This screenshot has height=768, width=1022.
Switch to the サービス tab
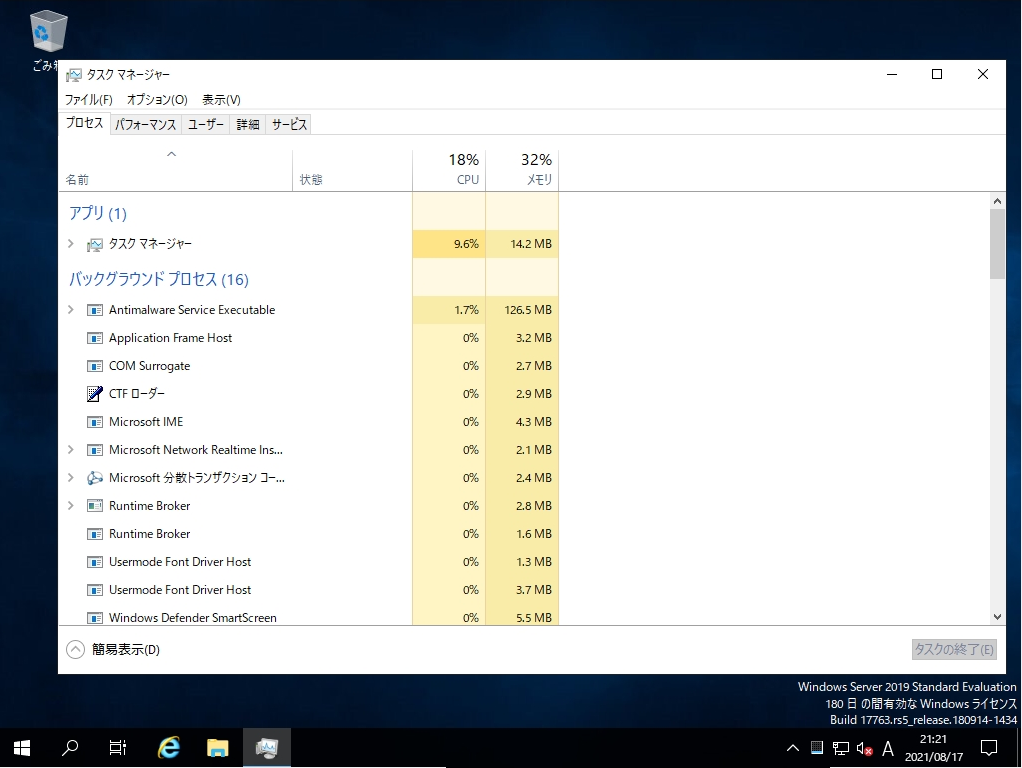click(289, 125)
